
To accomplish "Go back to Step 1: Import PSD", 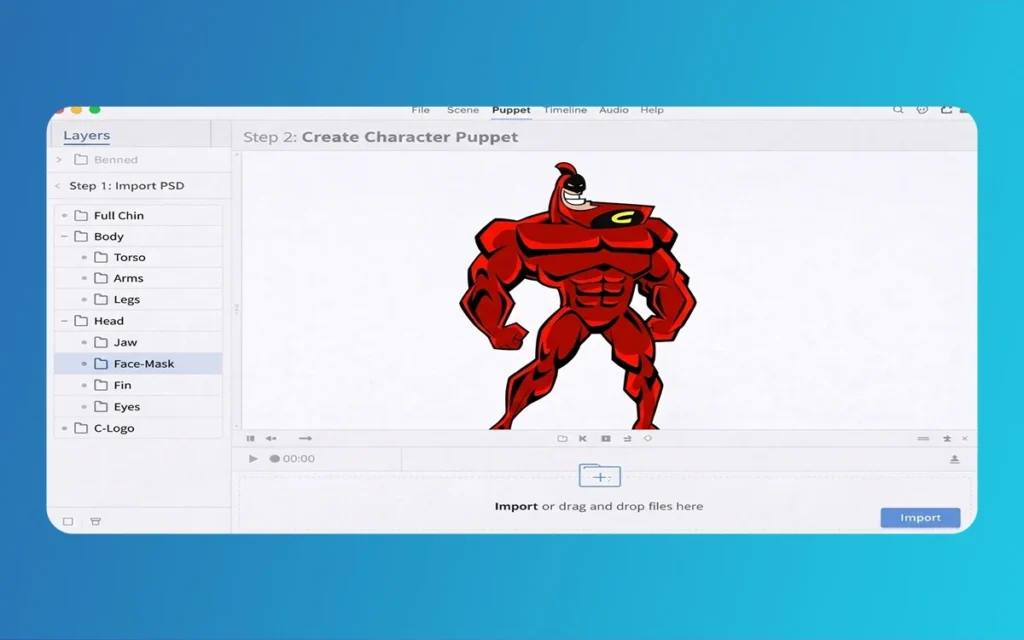I will pos(58,186).
